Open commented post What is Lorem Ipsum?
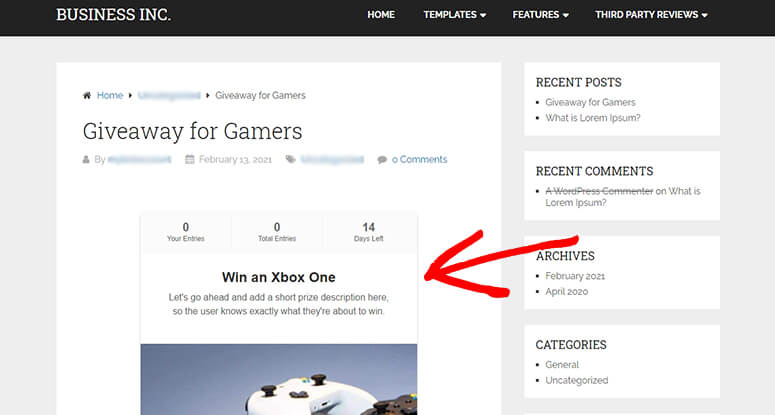Image resolution: width=775 pixels, height=415 pixels. click(x=623, y=197)
